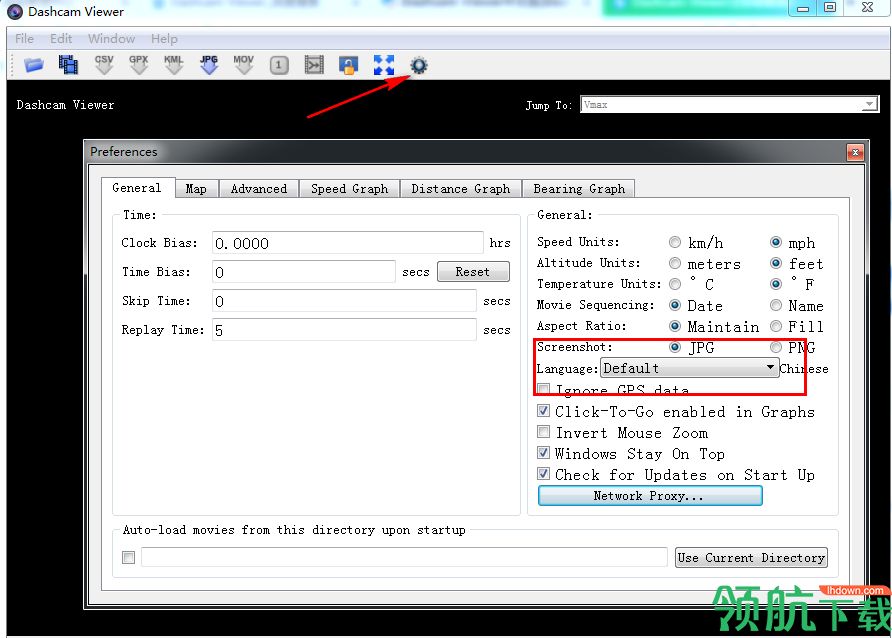Export data using the CSV icon
892x638 pixels.
tap(104, 65)
